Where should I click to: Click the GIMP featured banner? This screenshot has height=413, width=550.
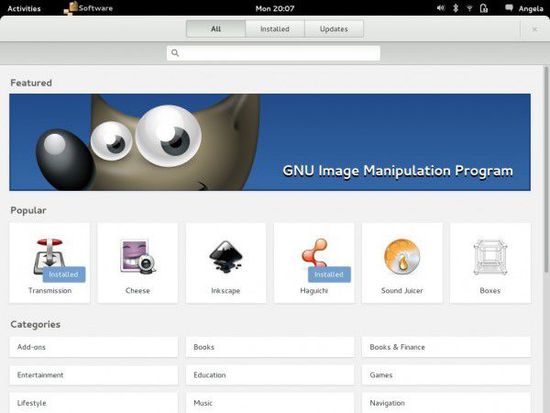270,142
